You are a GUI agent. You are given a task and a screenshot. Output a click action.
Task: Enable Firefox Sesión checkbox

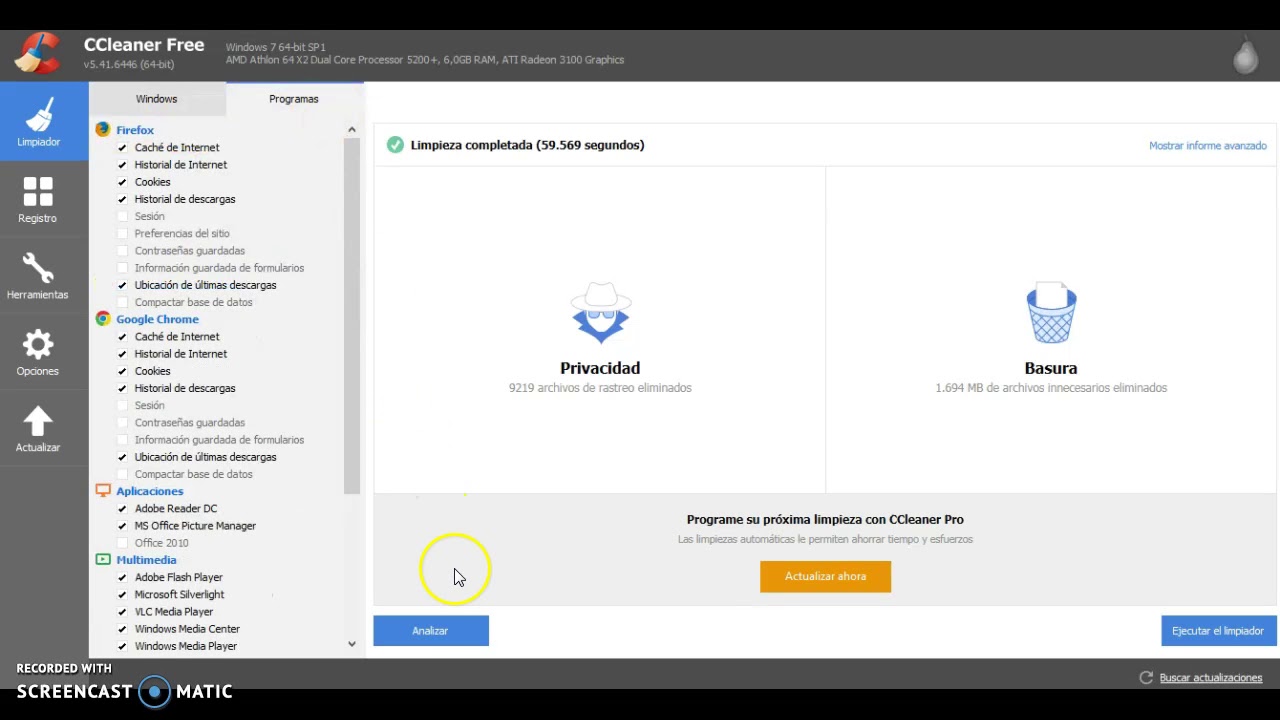pyautogui.click(x=122, y=216)
